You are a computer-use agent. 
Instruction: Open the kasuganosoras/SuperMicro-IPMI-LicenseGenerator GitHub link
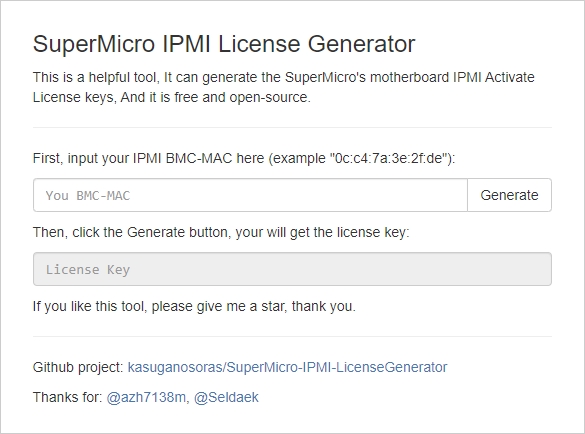287,367
